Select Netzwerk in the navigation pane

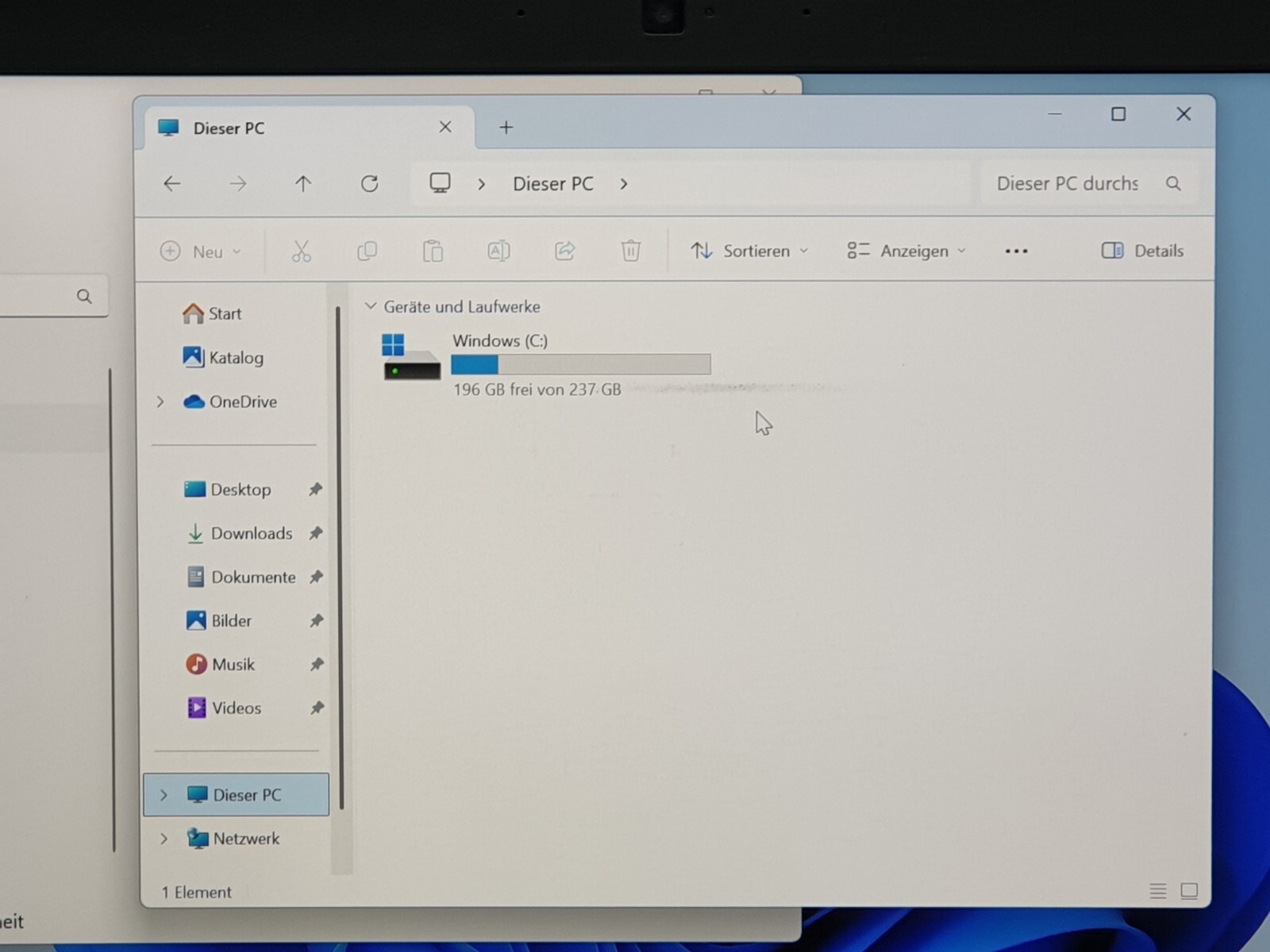point(233,839)
